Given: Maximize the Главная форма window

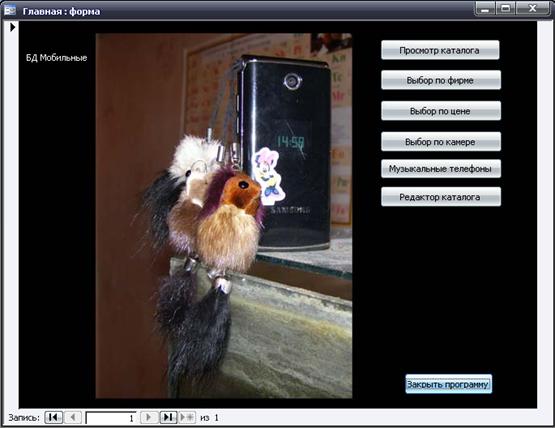Looking at the screenshot, I should (x=505, y=8).
